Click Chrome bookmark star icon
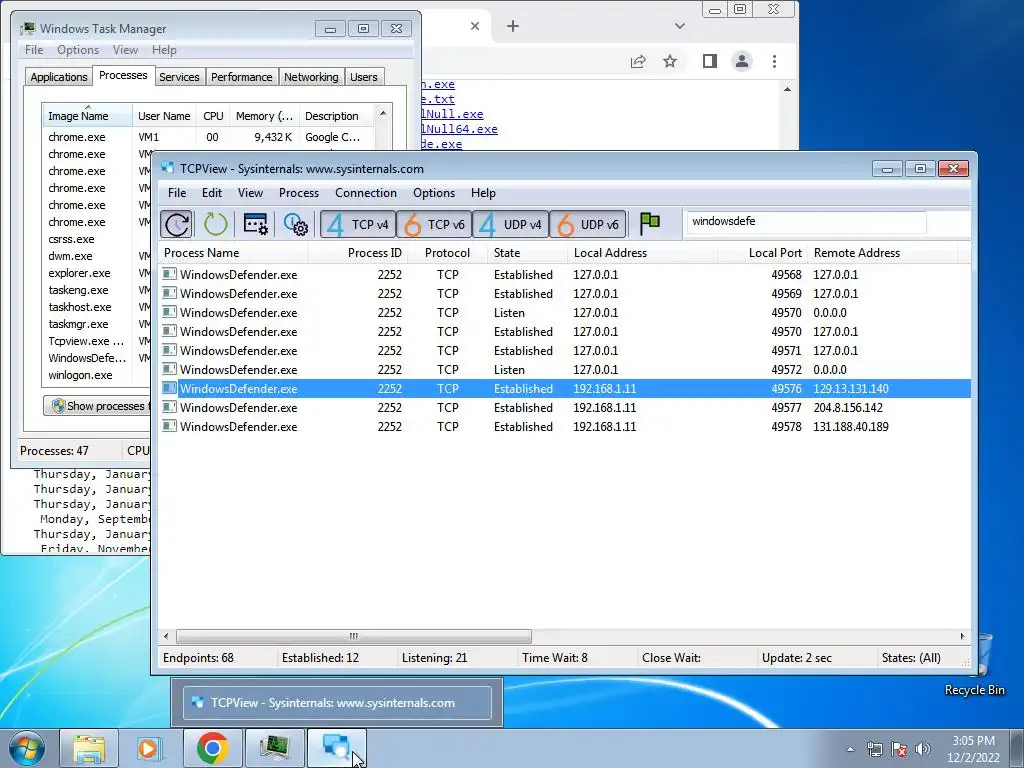1024x768 pixels. point(670,61)
